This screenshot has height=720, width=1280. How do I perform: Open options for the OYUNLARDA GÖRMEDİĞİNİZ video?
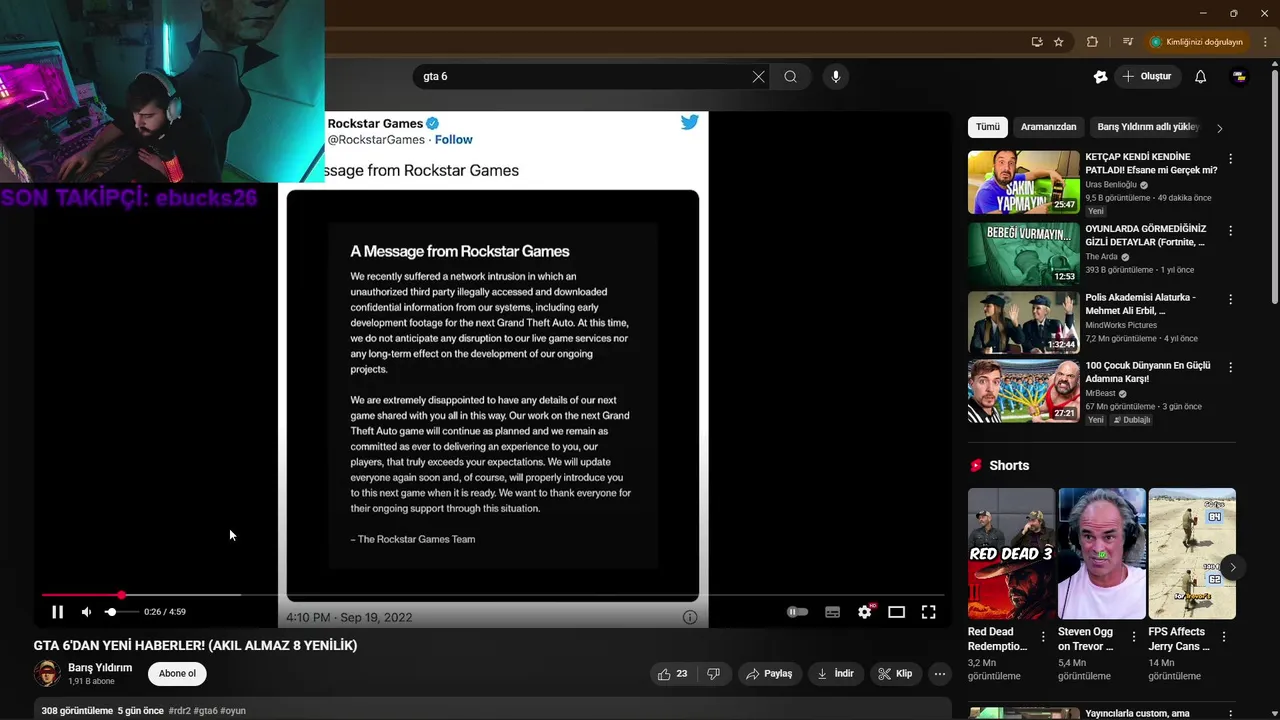click(1231, 231)
